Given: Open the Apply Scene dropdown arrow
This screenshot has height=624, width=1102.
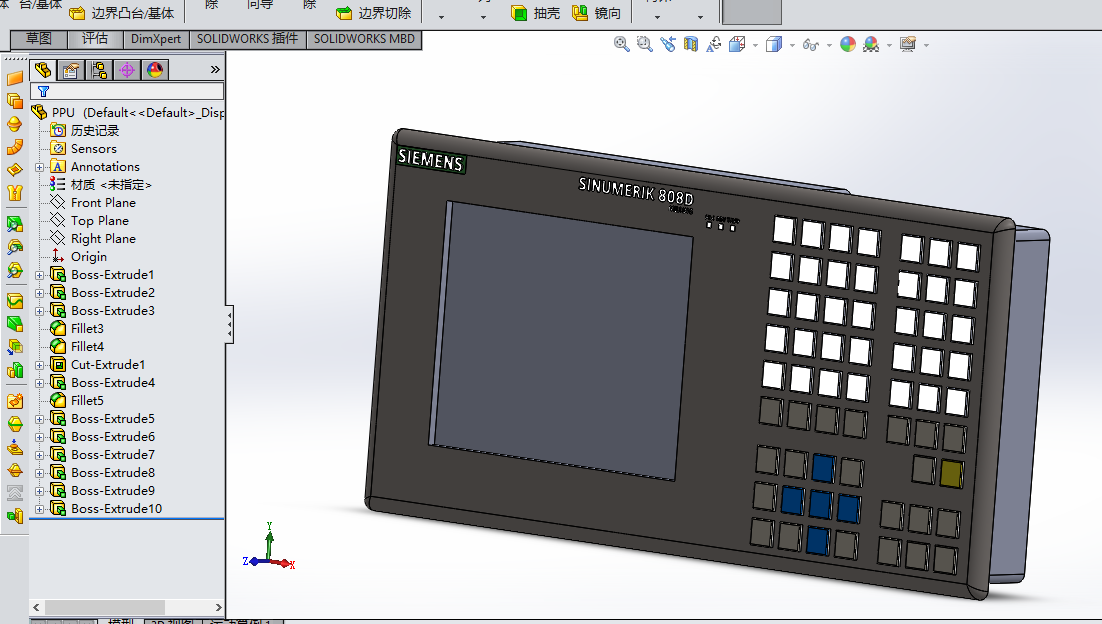Looking at the screenshot, I should (x=889, y=46).
